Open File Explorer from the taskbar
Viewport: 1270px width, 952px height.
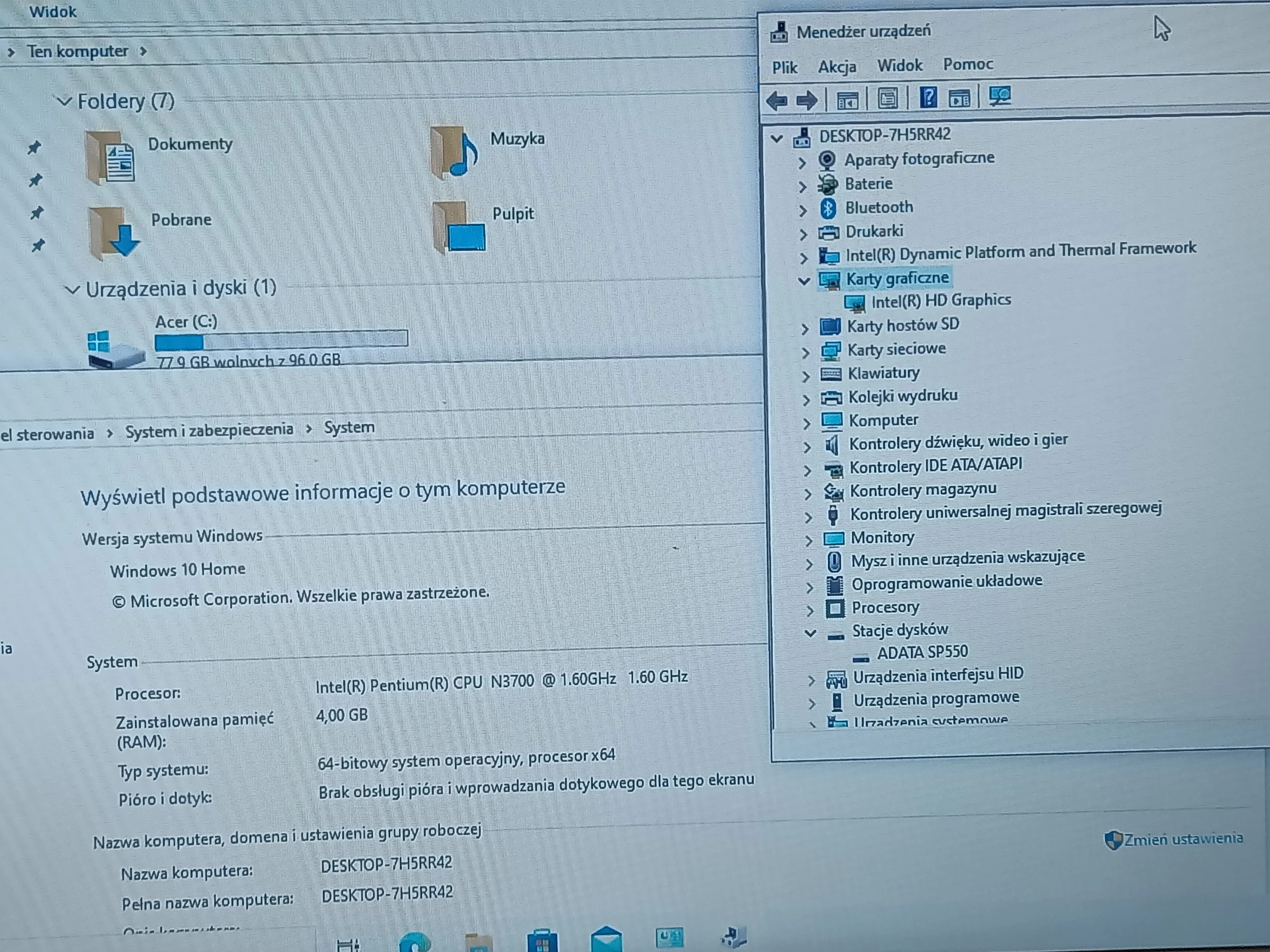(479, 942)
